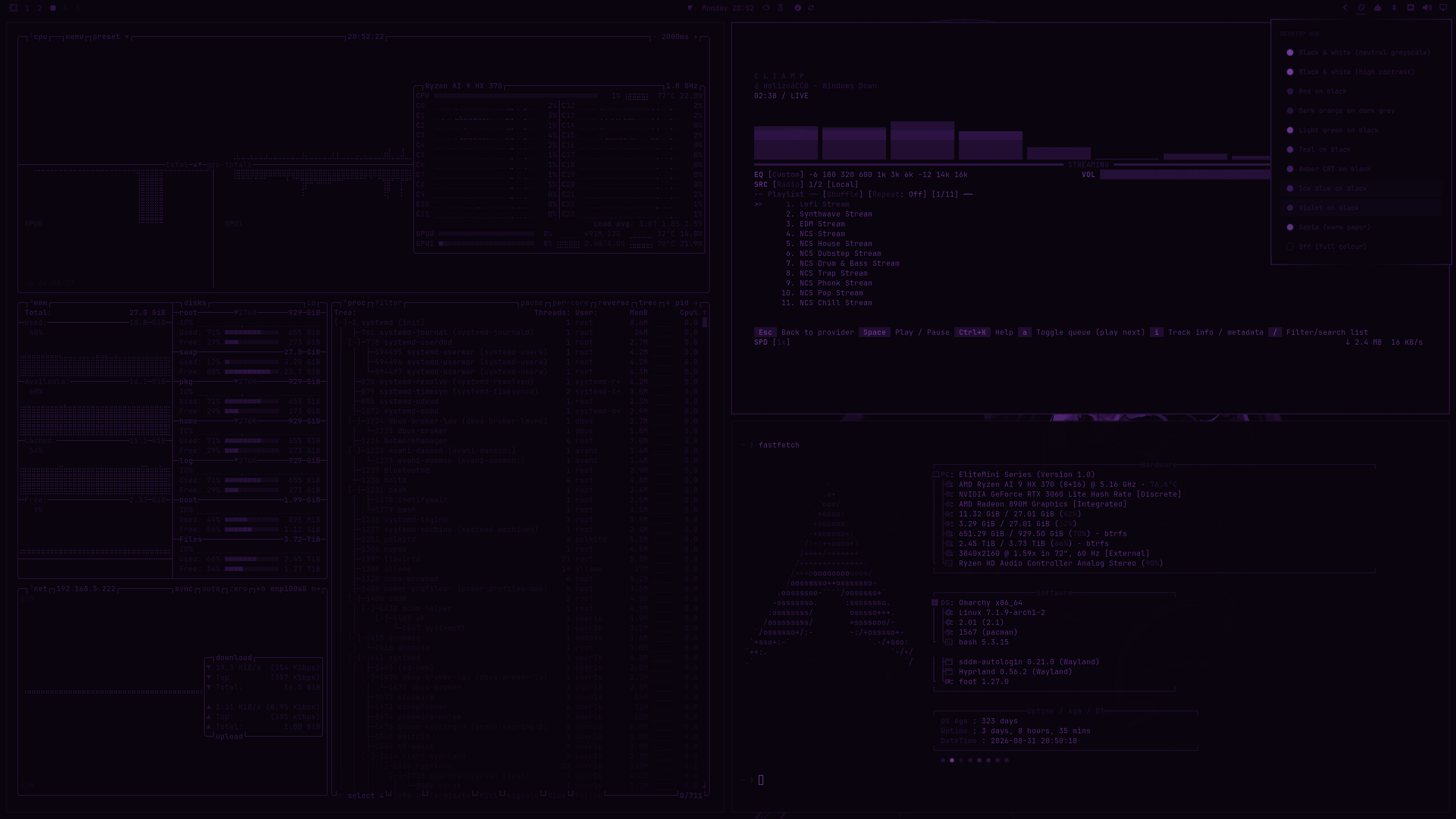Open the volume speaker icon
The image size is (1456, 819).
[x=1426, y=8]
